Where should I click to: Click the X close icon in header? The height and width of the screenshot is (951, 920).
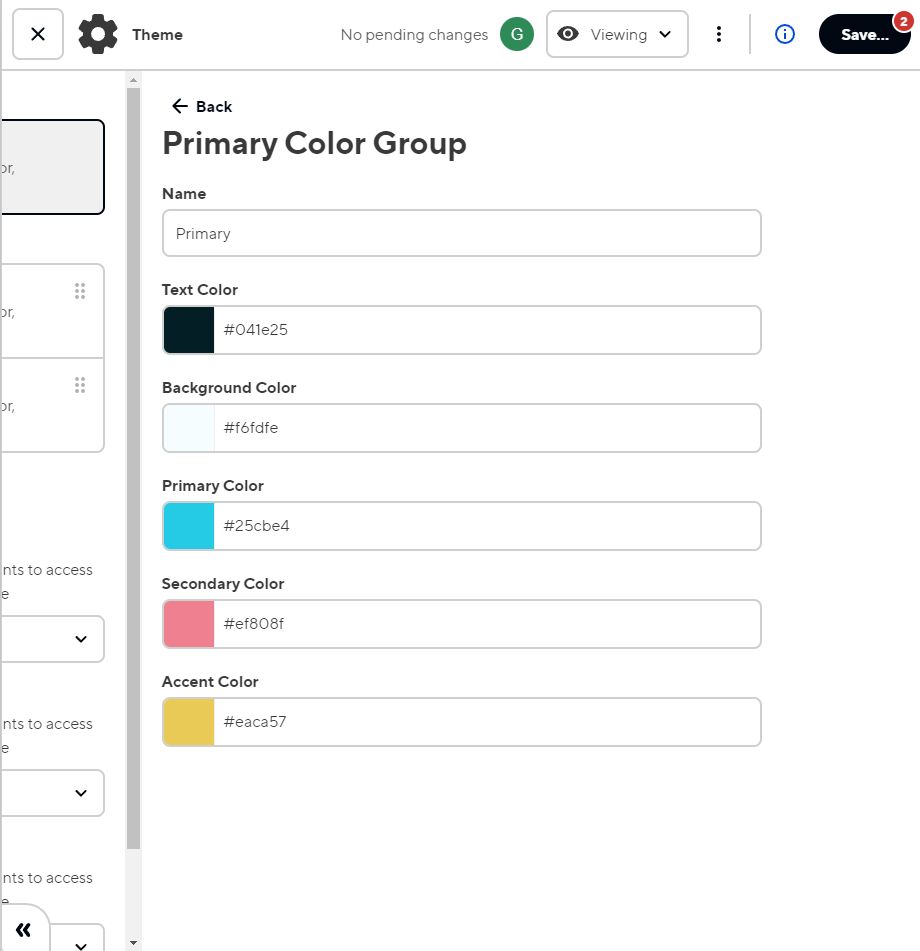38,34
